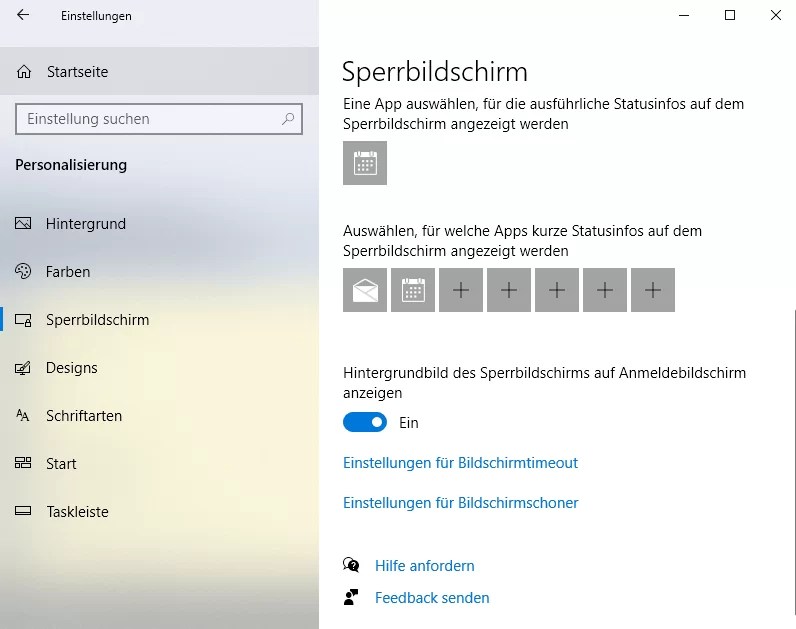Image resolution: width=796 pixels, height=629 pixels.
Task: Open Einstellungen für Bildschirmschoner link
Action: coord(460,503)
